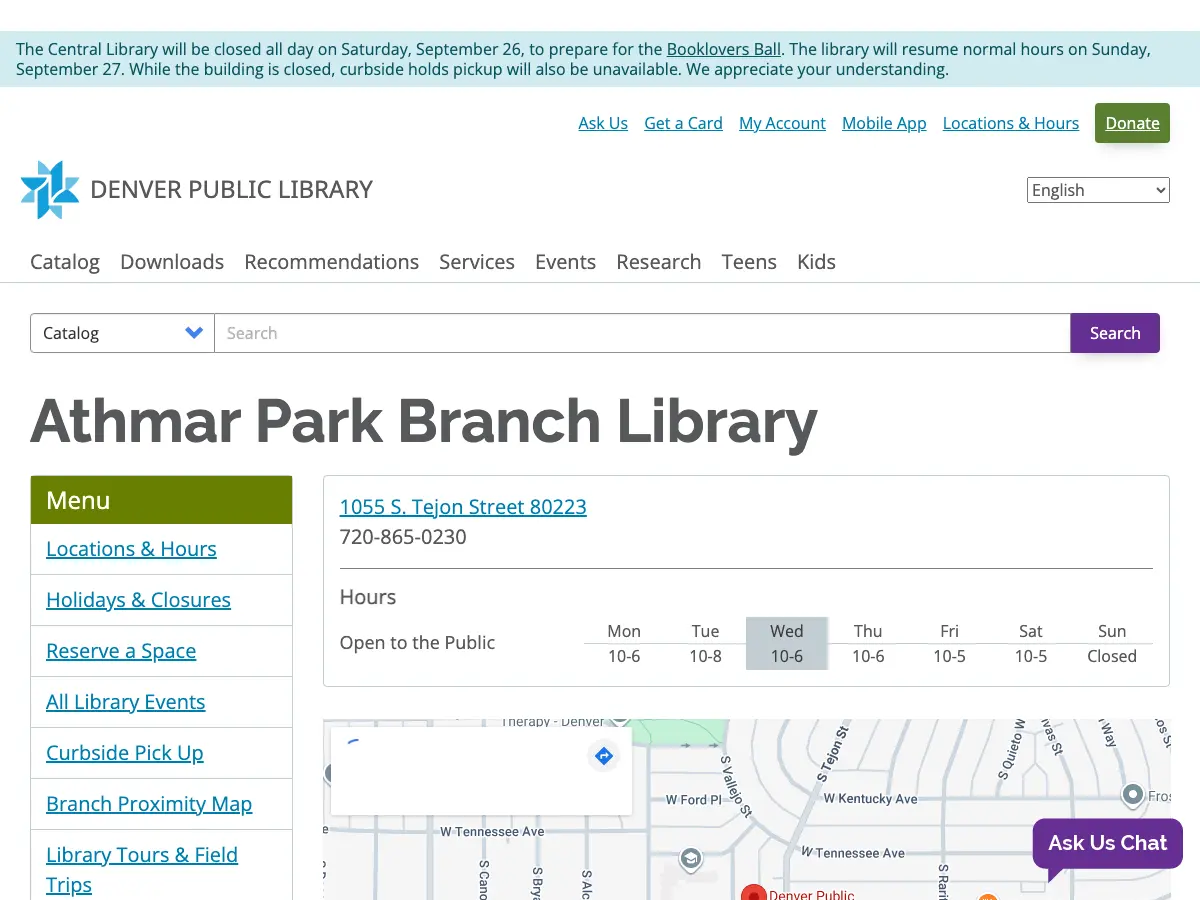Open the Recommendations navigation menu
This screenshot has width=1200, height=900.
331,262
